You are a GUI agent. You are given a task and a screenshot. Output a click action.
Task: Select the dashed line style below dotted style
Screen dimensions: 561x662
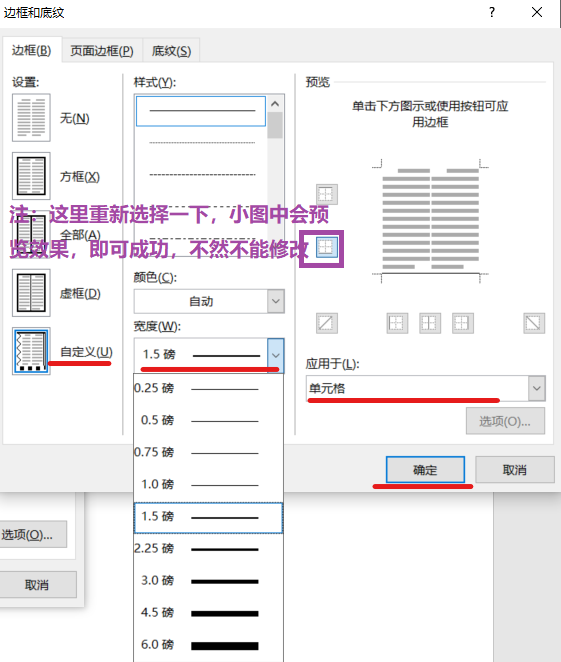(x=201, y=174)
